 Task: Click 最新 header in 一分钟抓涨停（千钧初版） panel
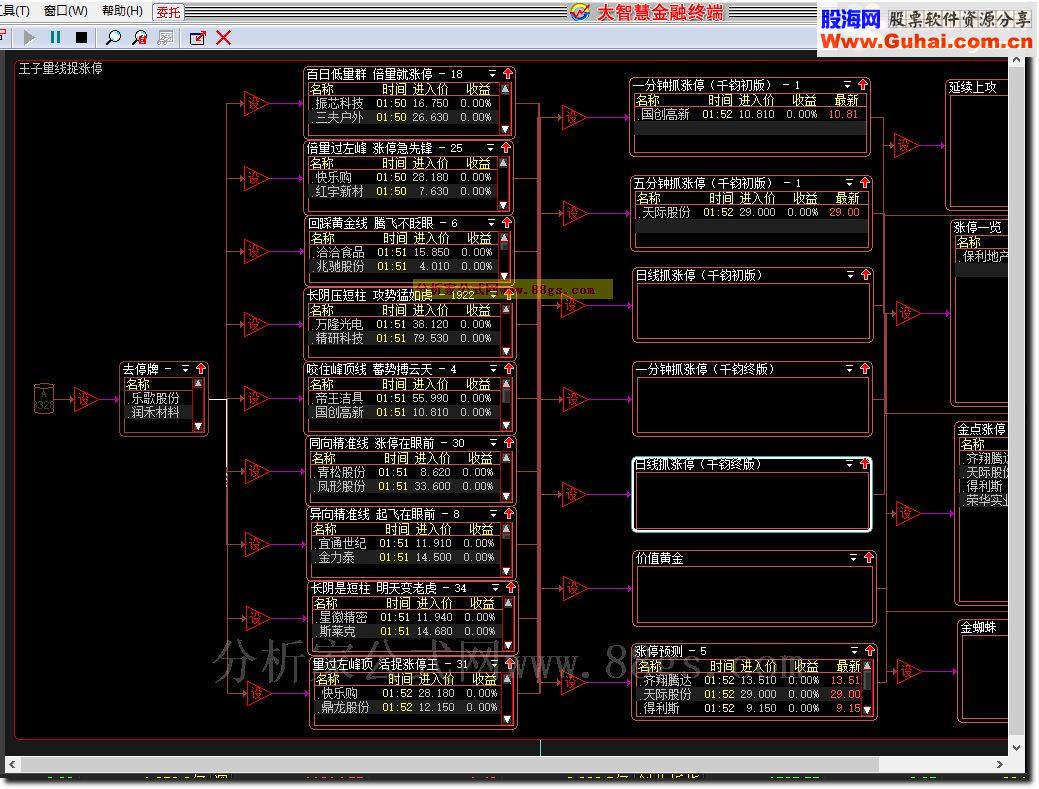[846, 100]
